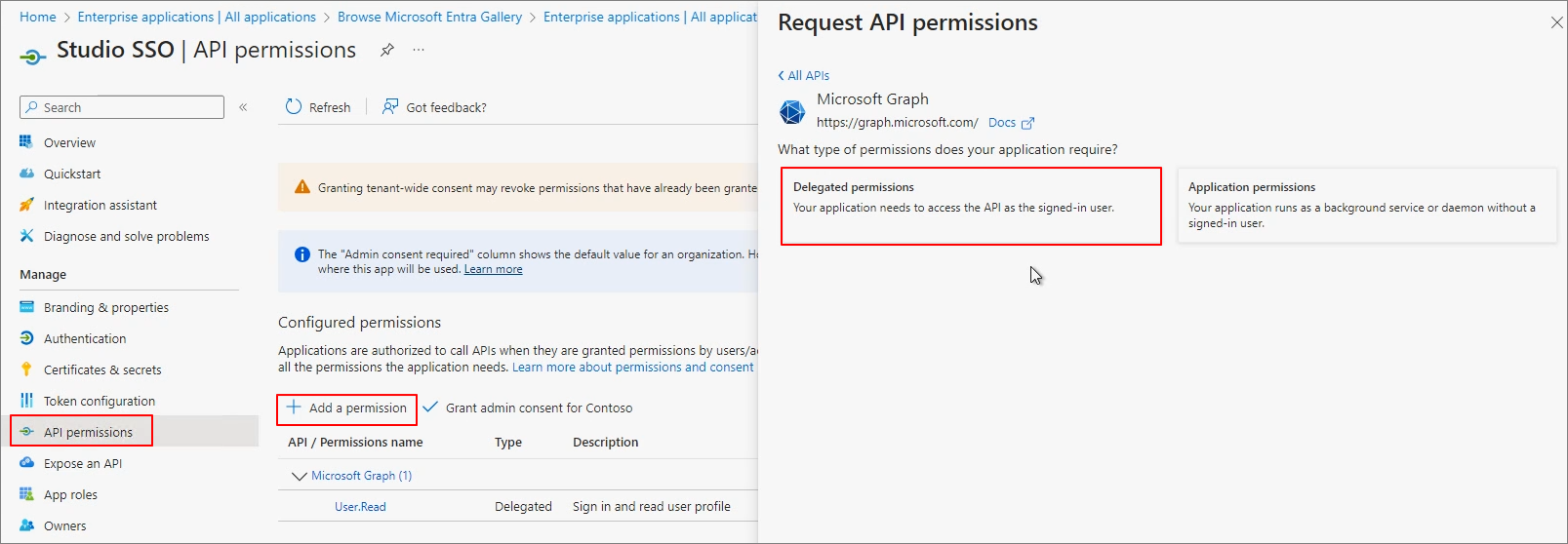This screenshot has width=1568, height=544.
Task: Open Learn more about permissions and consent
Action: [633, 368]
